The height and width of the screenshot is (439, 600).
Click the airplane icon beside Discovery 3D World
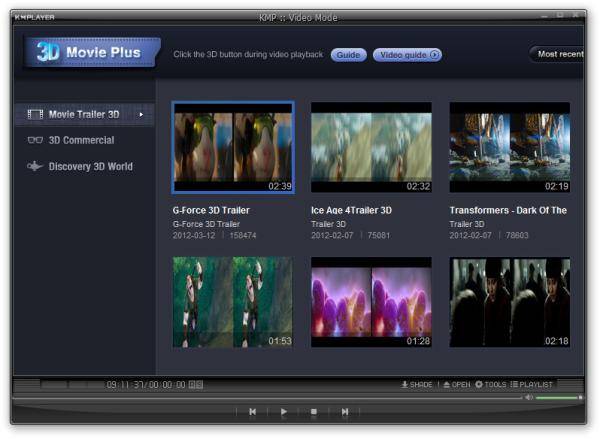click(35, 166)
